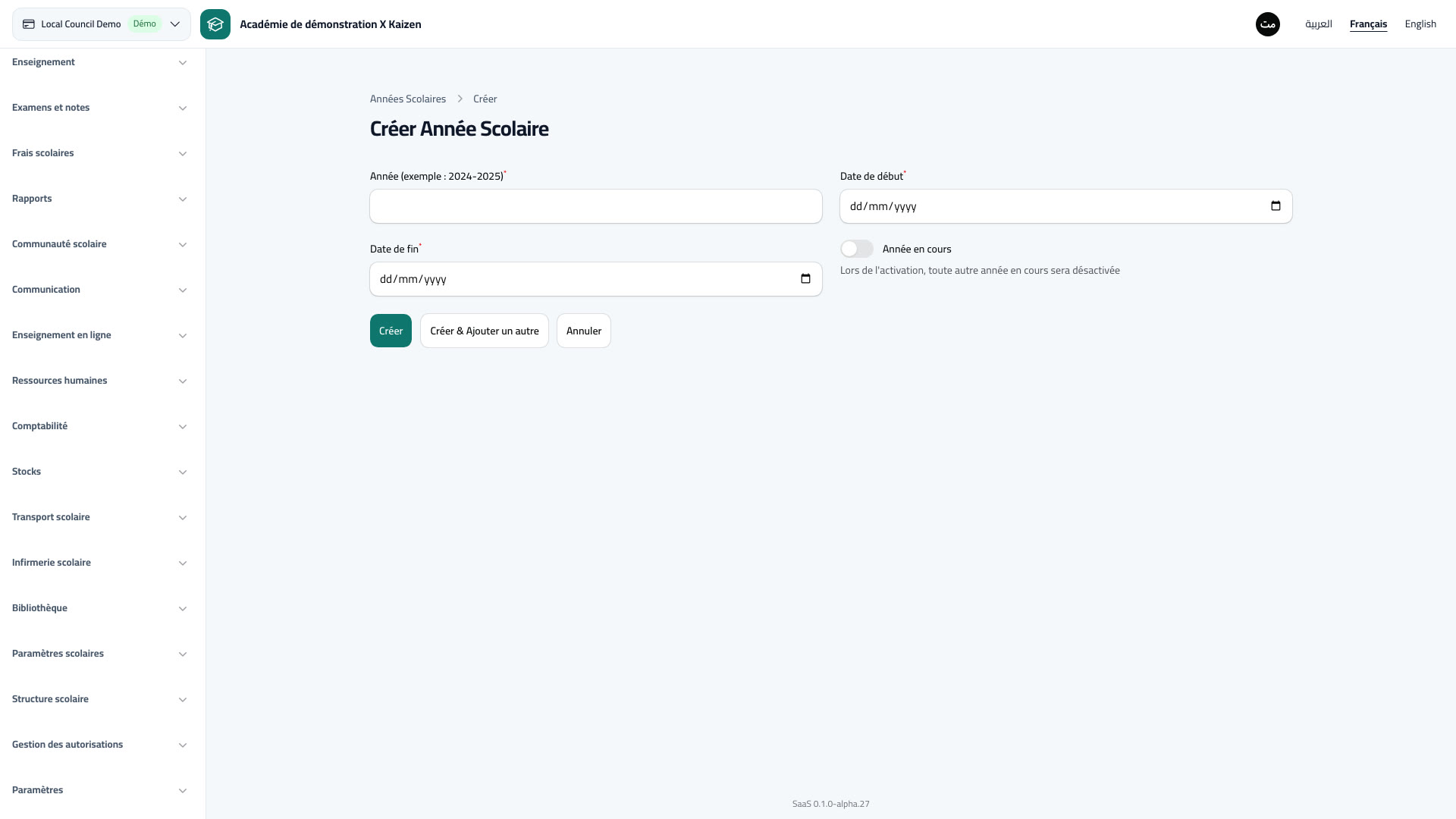This screenshot has width=1456, height=819.
Task: Expand the Gestion des autorisations section
Action: point(100,745)
